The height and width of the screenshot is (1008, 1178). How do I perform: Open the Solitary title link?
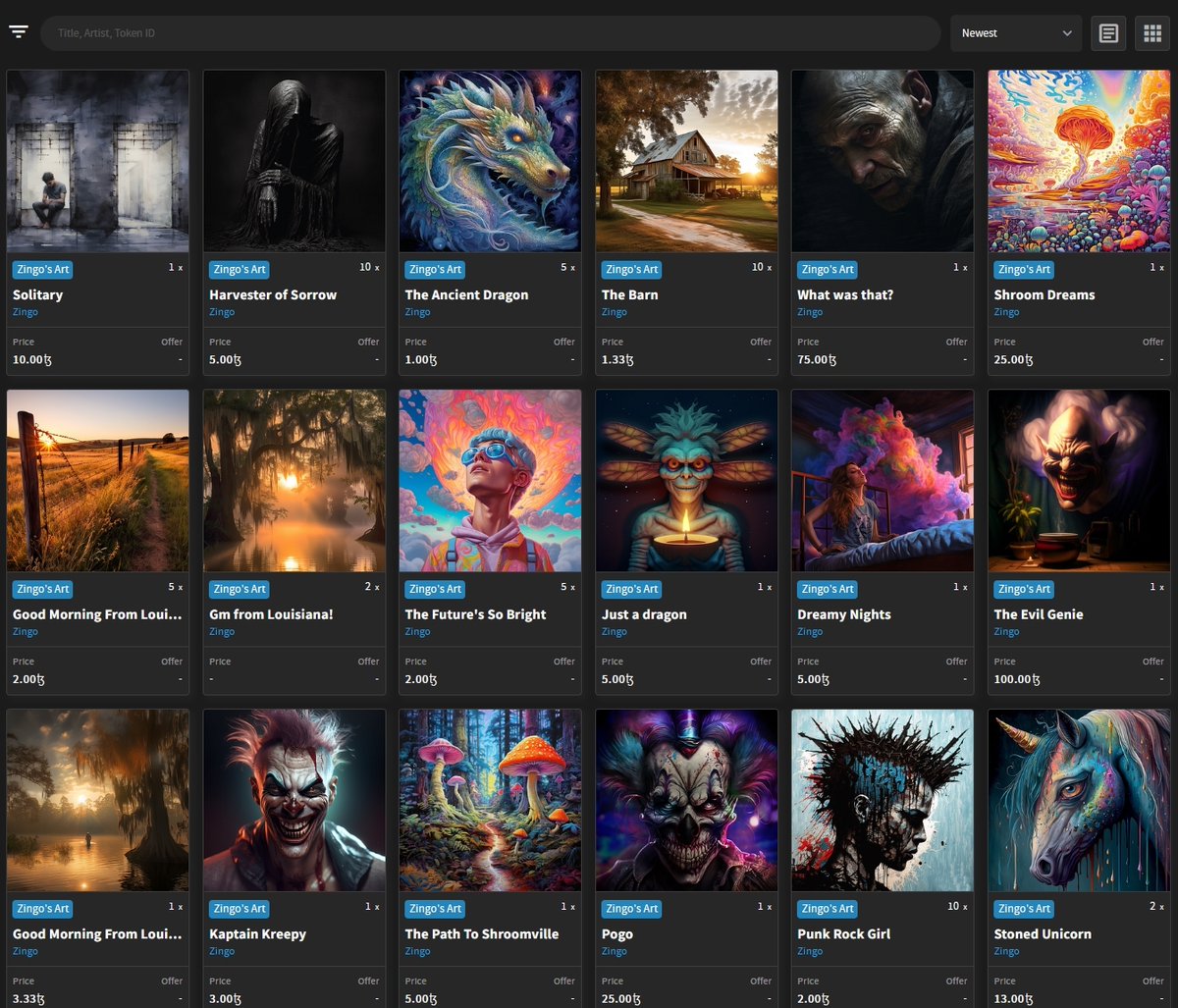point(37,294)
